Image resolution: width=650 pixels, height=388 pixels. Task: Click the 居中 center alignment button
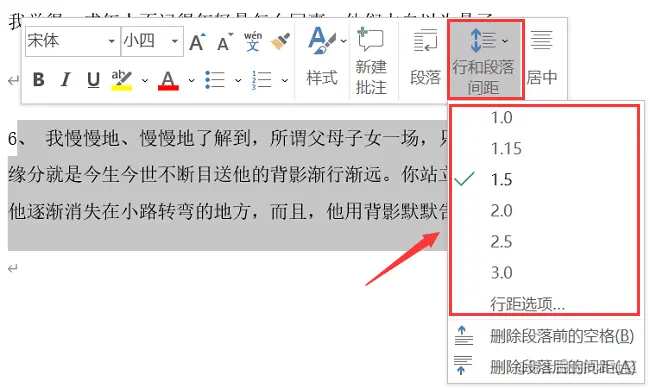tap(542, 59)
